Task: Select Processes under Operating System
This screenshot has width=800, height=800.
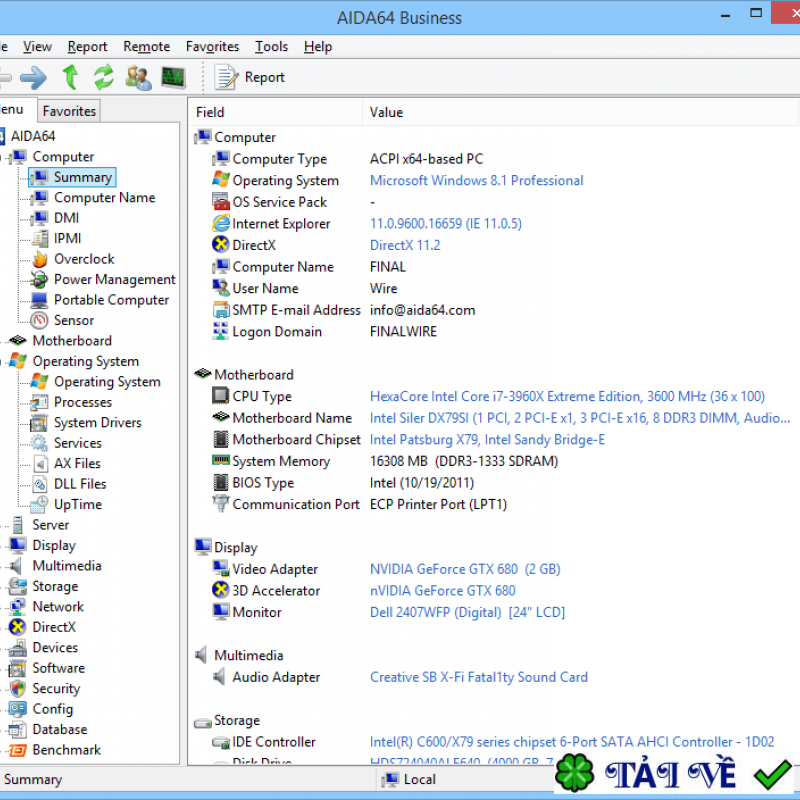Action: (82, 402)
